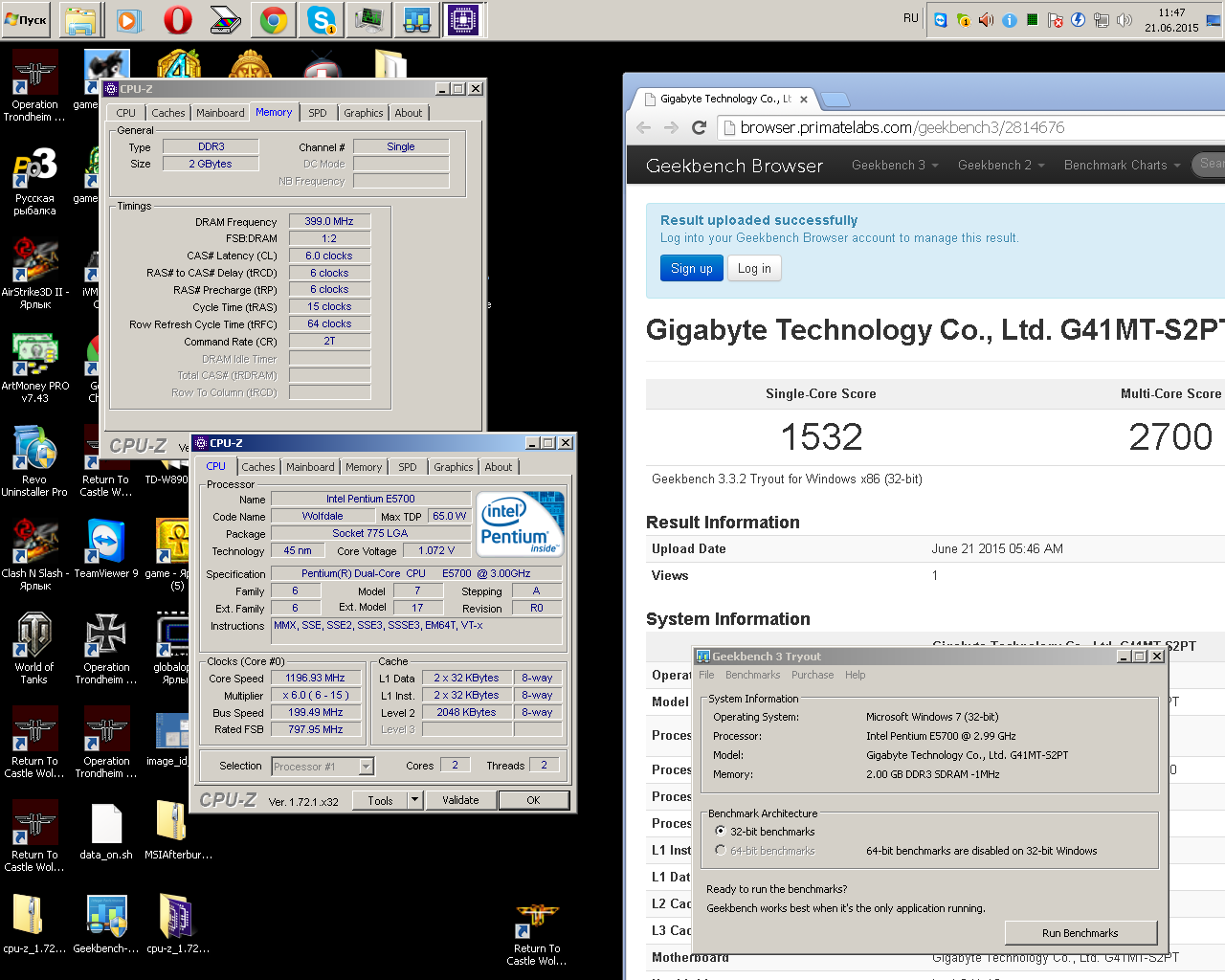Open the taskbar clock and date
Screen dimensions: 1225x980
pos(1171,20)
